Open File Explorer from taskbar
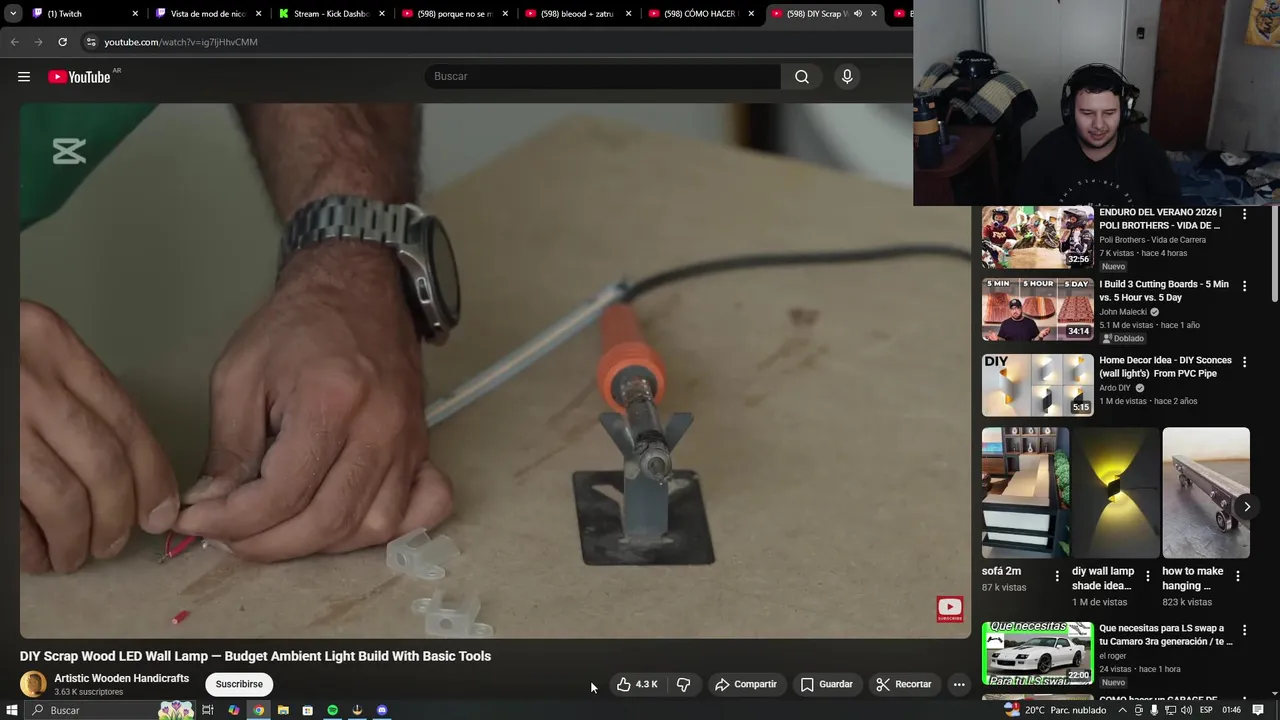The height and width of the screenshot is (720, 1280). tap(283, 710)
